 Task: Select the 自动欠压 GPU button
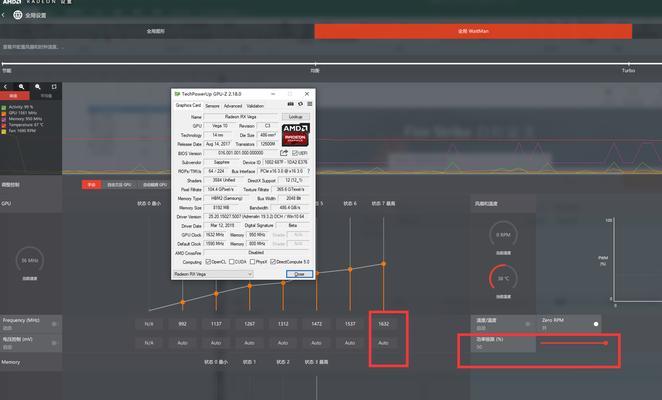point(119,185)
